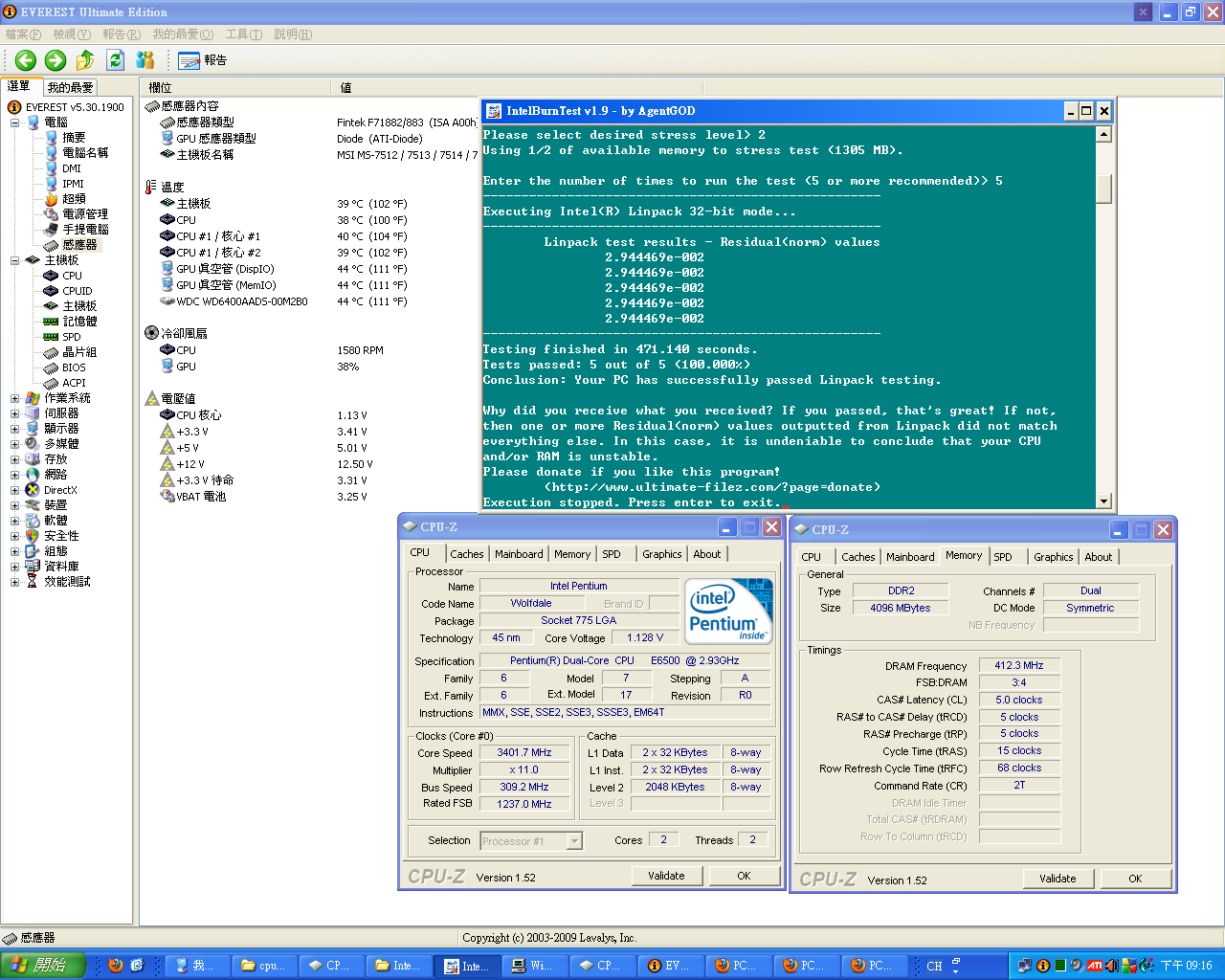
Task: Open the 說明 menu
Action: [293, 34]
